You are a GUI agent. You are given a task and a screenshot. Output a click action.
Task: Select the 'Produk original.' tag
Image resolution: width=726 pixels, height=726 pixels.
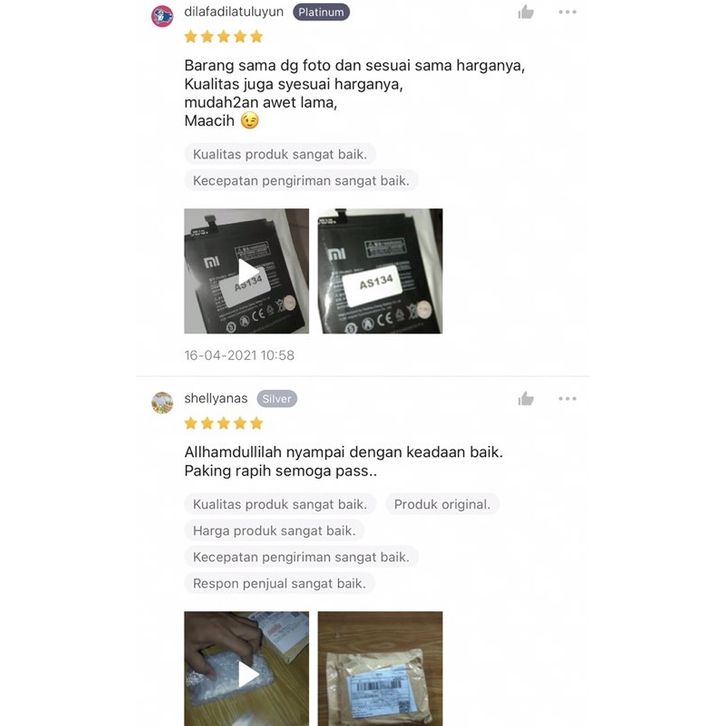tap(442, 504)
